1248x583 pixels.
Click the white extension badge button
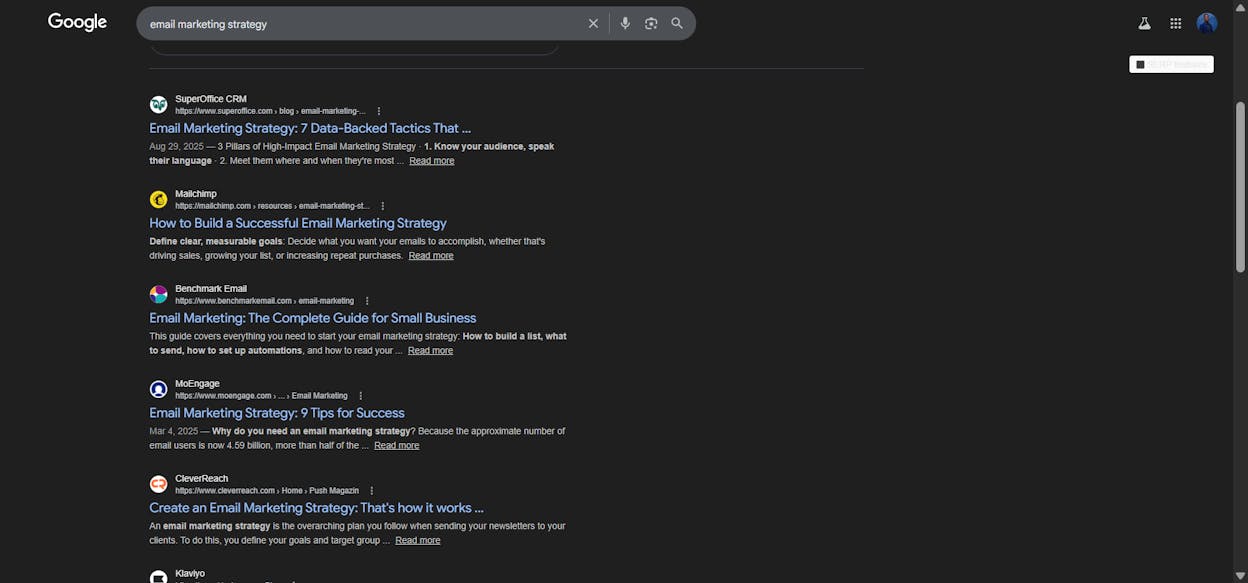click(x=1171, y=64)
